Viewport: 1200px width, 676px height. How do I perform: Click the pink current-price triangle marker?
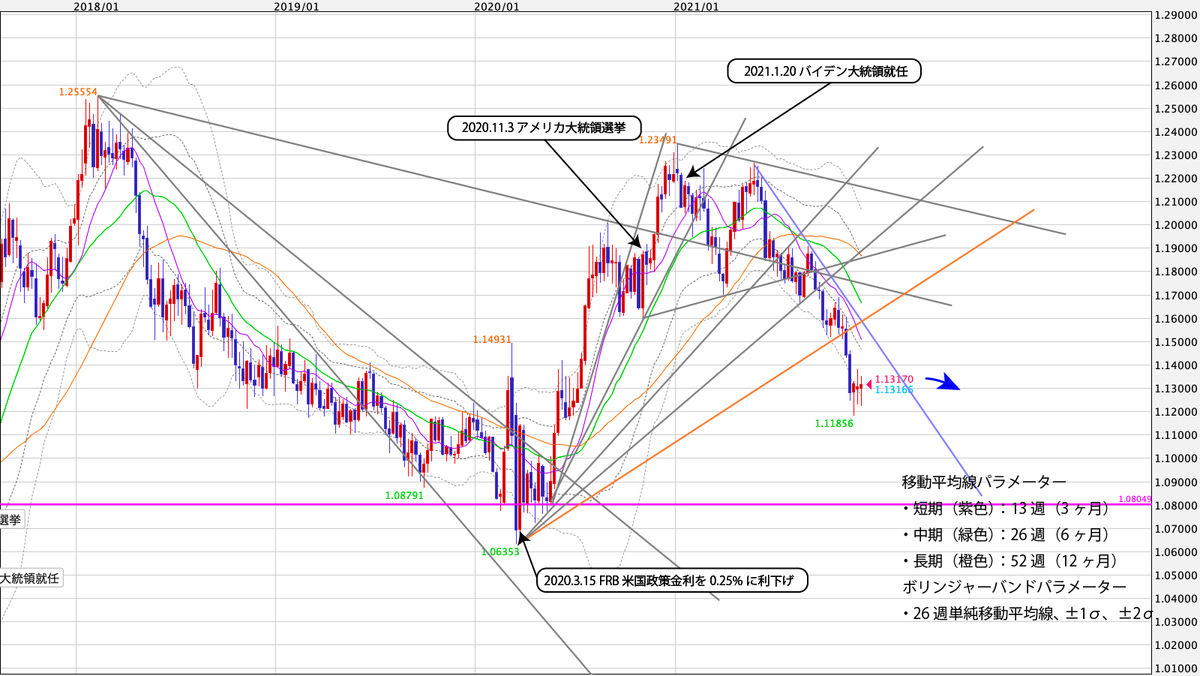pos(868,384)
